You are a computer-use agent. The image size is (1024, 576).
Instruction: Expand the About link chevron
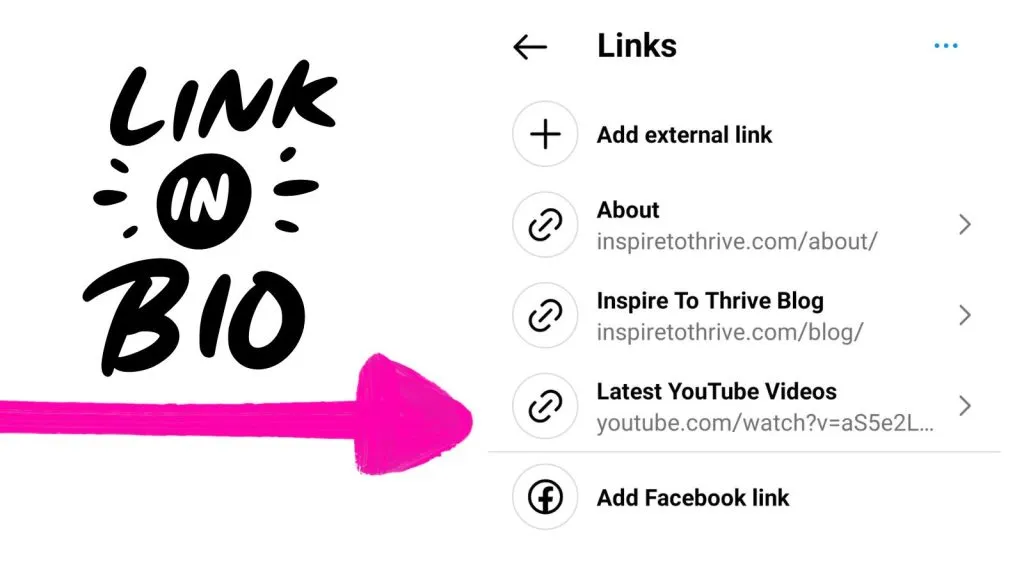[x=965, y=225]
